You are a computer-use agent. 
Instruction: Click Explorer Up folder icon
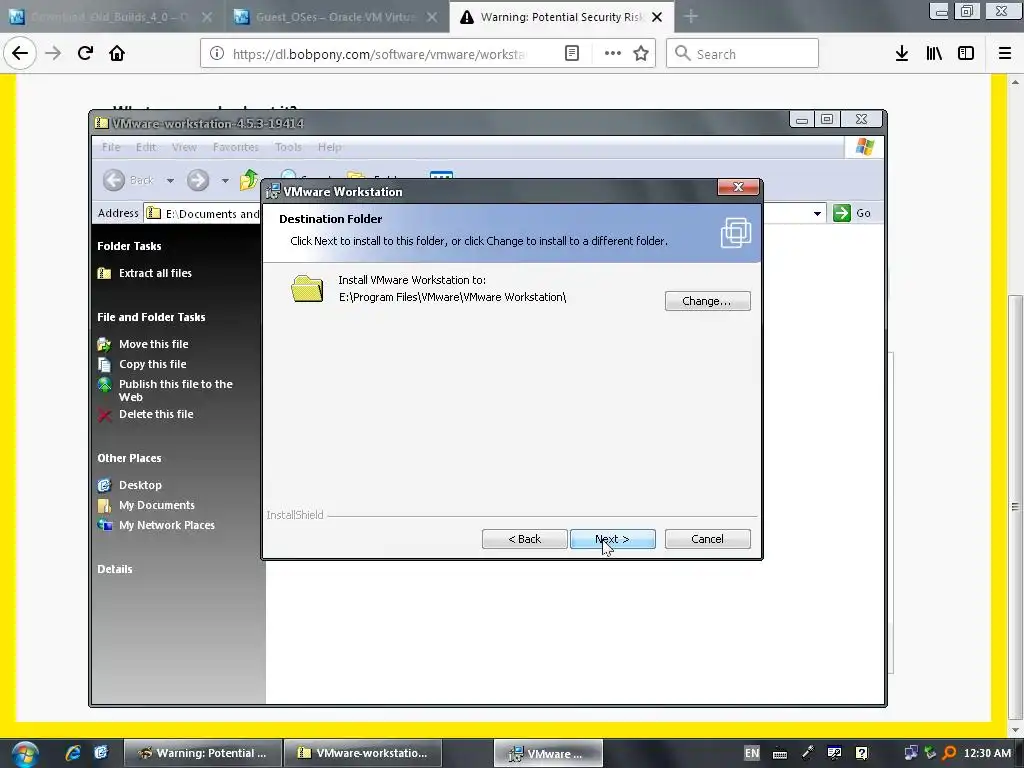coord(249,180)
